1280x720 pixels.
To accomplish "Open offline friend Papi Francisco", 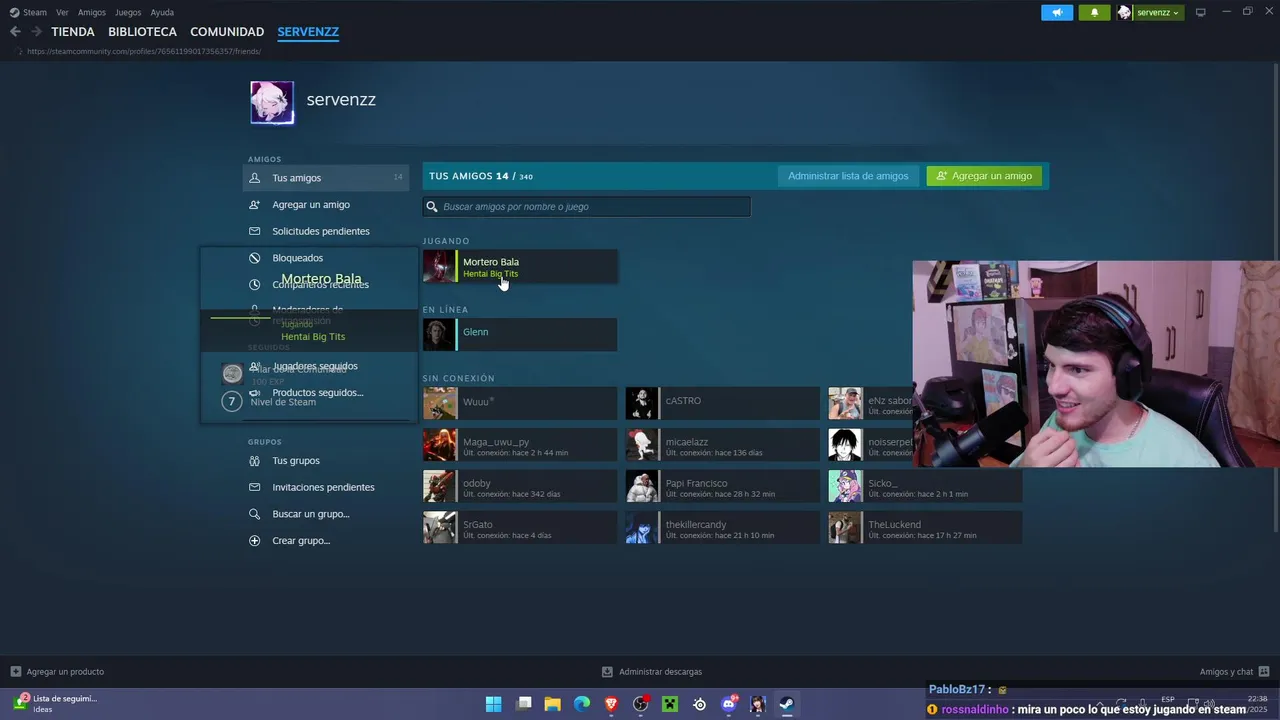I will [722, 487].
